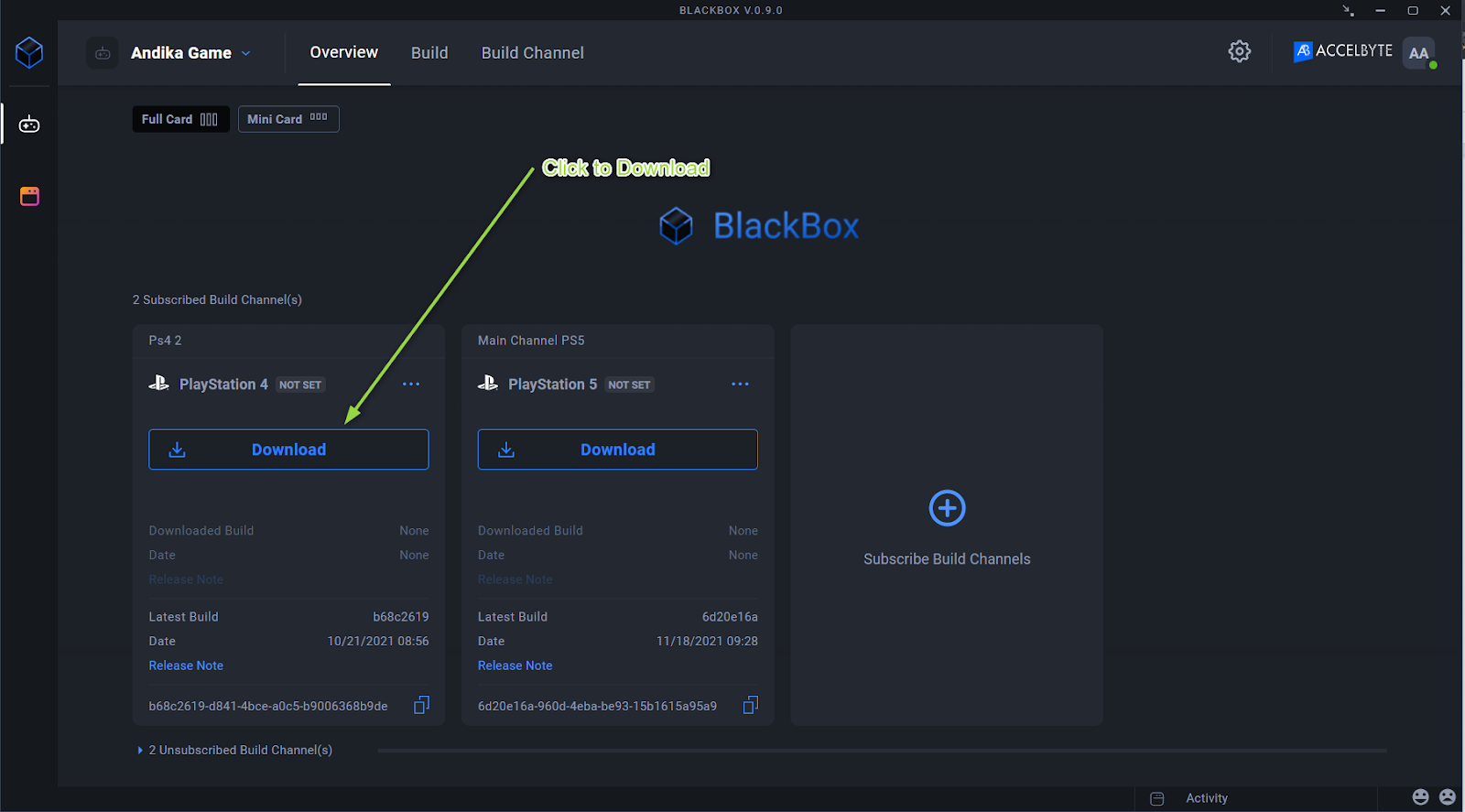Open the Activity panel label
1465x812 pixels.
pyautogui.click(x=1207, y=798)
